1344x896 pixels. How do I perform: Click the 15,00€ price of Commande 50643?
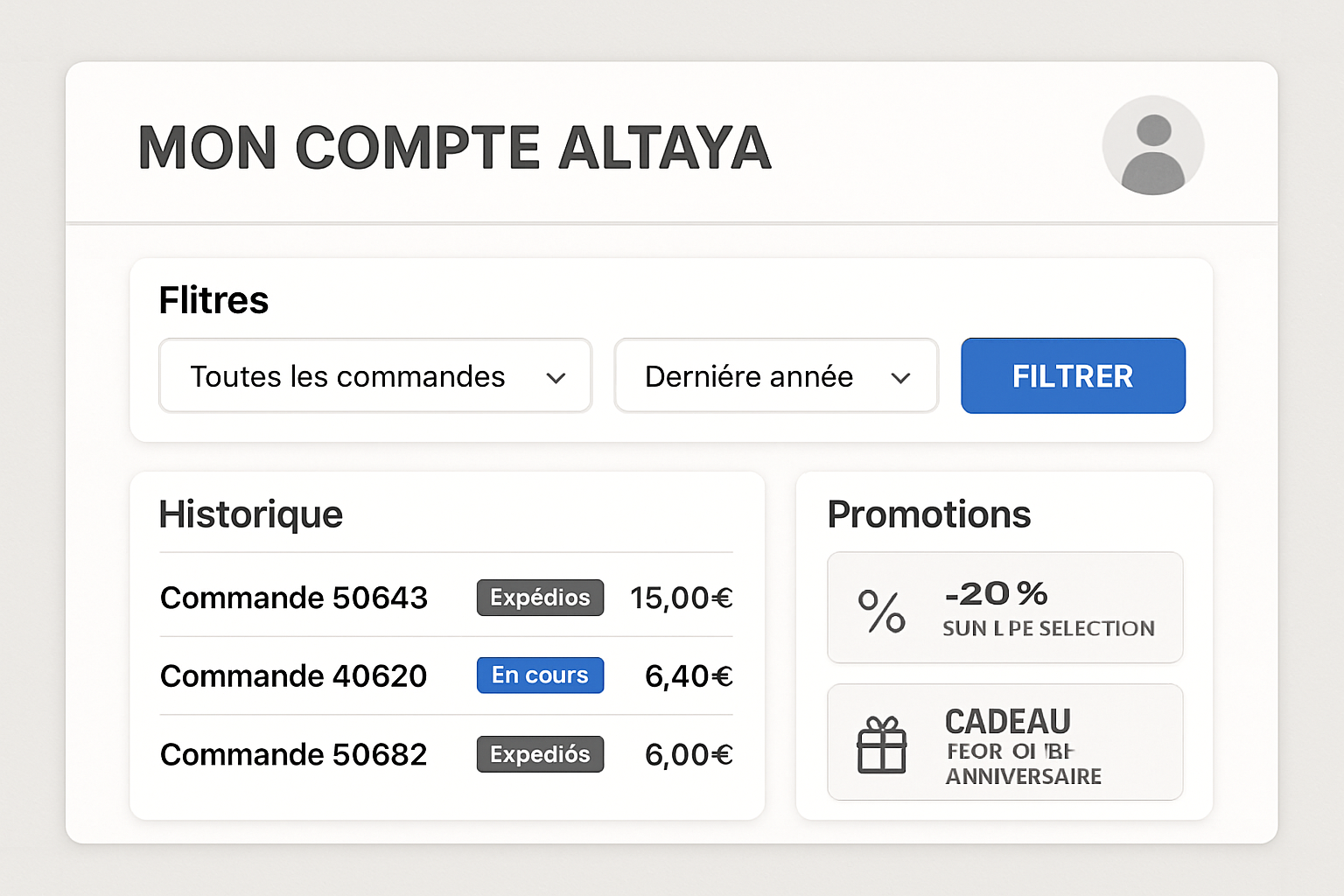coord(681,598)
